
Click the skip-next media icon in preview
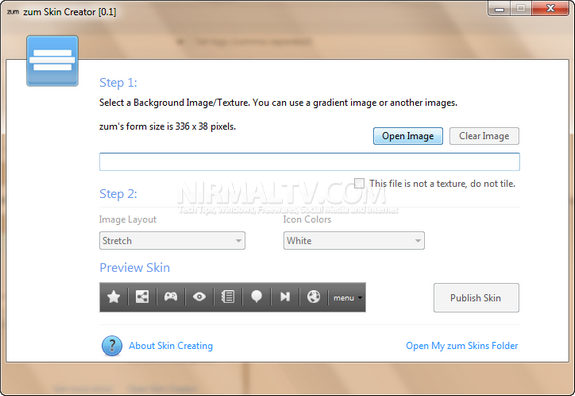pos(285,297)
